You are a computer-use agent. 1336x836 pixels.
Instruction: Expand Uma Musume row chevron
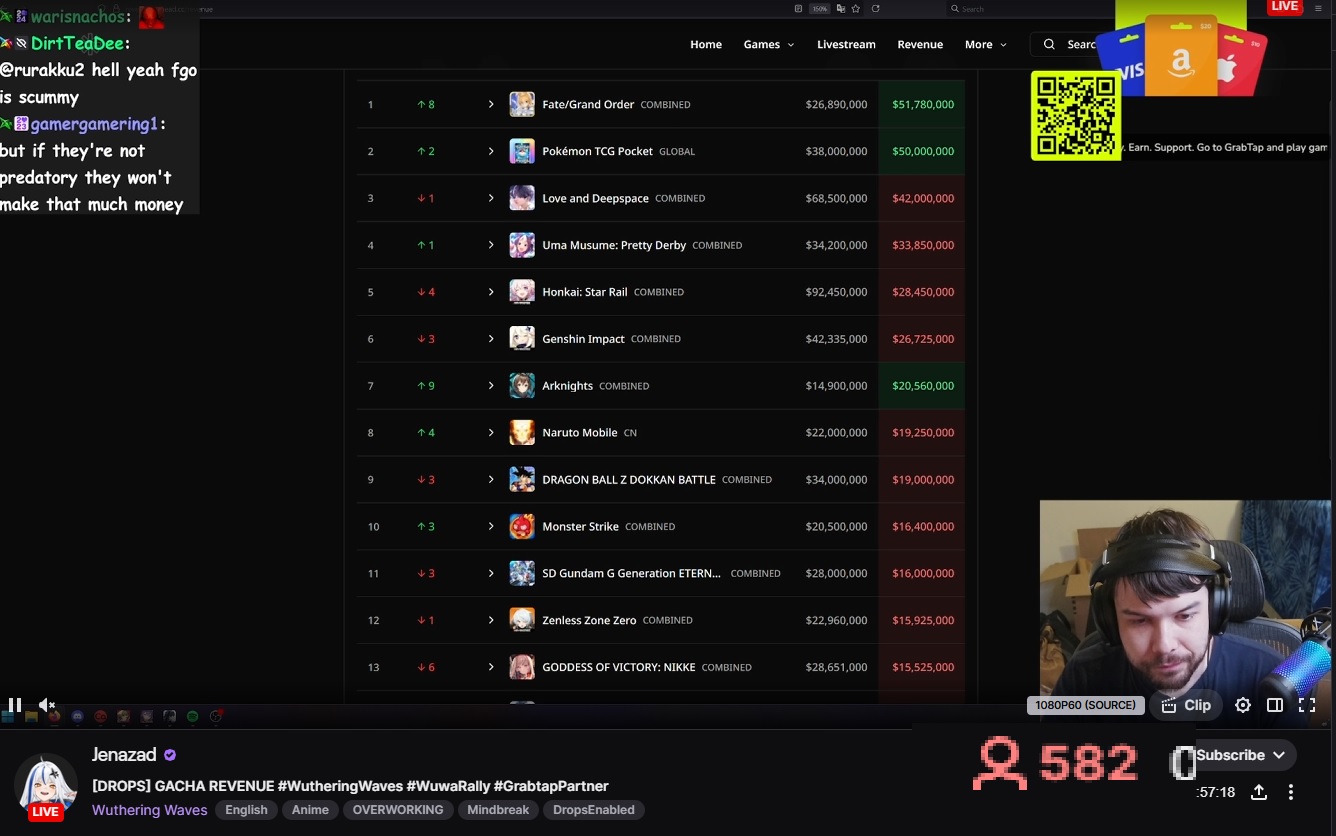(x=491, y=245)
